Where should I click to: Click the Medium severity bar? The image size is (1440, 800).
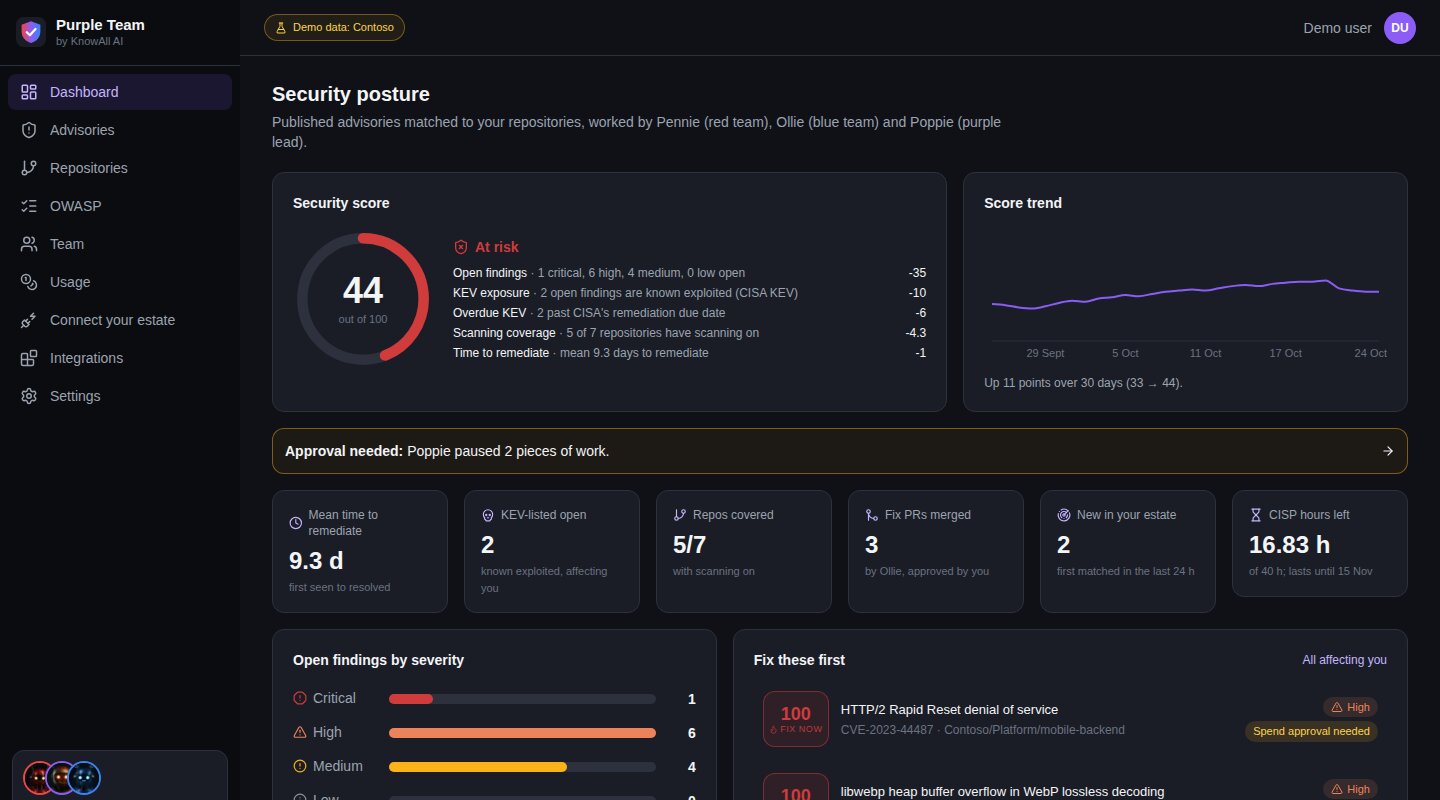[x=522, y=767]
